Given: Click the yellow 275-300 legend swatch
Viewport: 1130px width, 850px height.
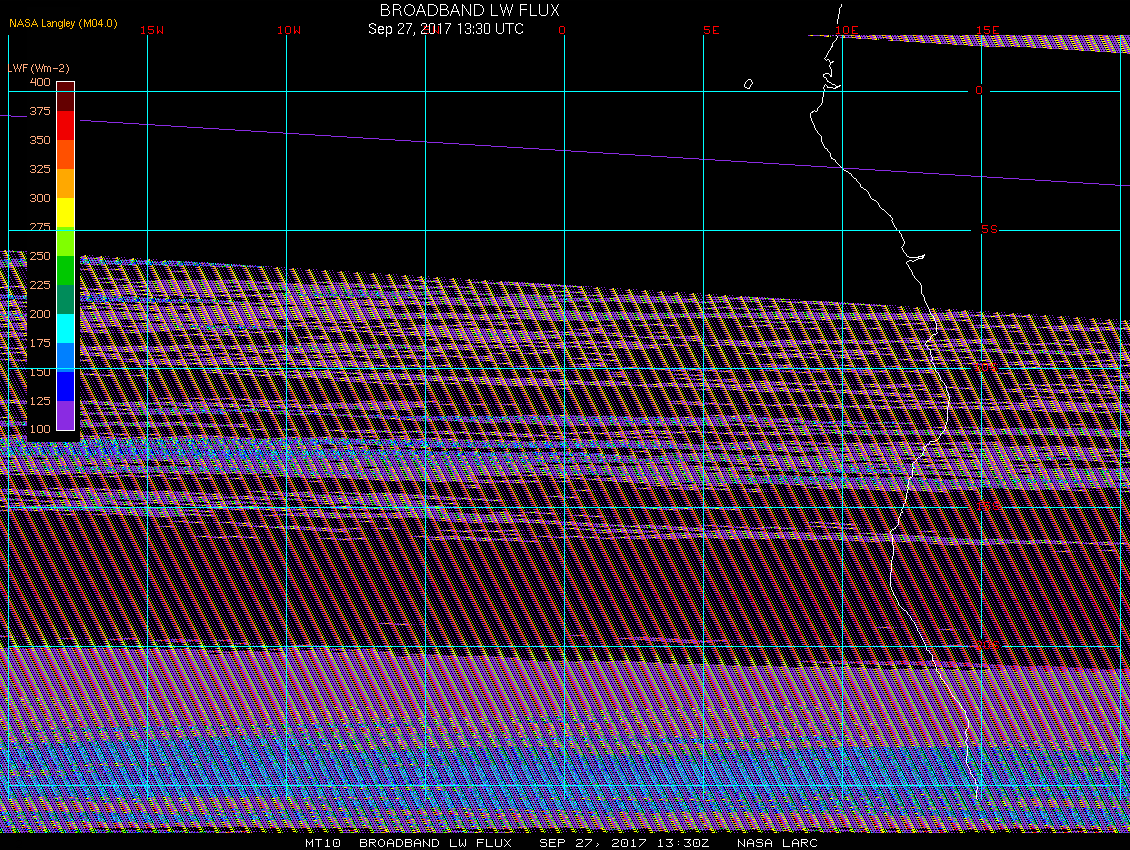Looking at the screenshot, I should click(x=66, y=213).
